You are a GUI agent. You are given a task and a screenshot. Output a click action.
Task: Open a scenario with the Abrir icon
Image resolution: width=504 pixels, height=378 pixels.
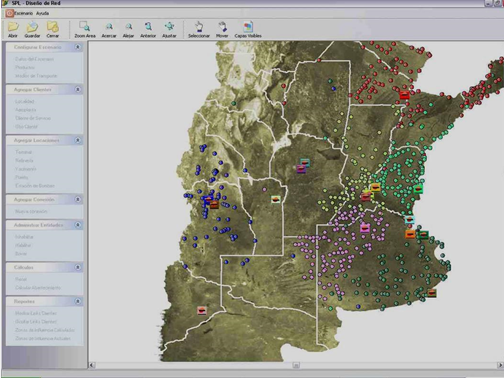pos(13,29)
